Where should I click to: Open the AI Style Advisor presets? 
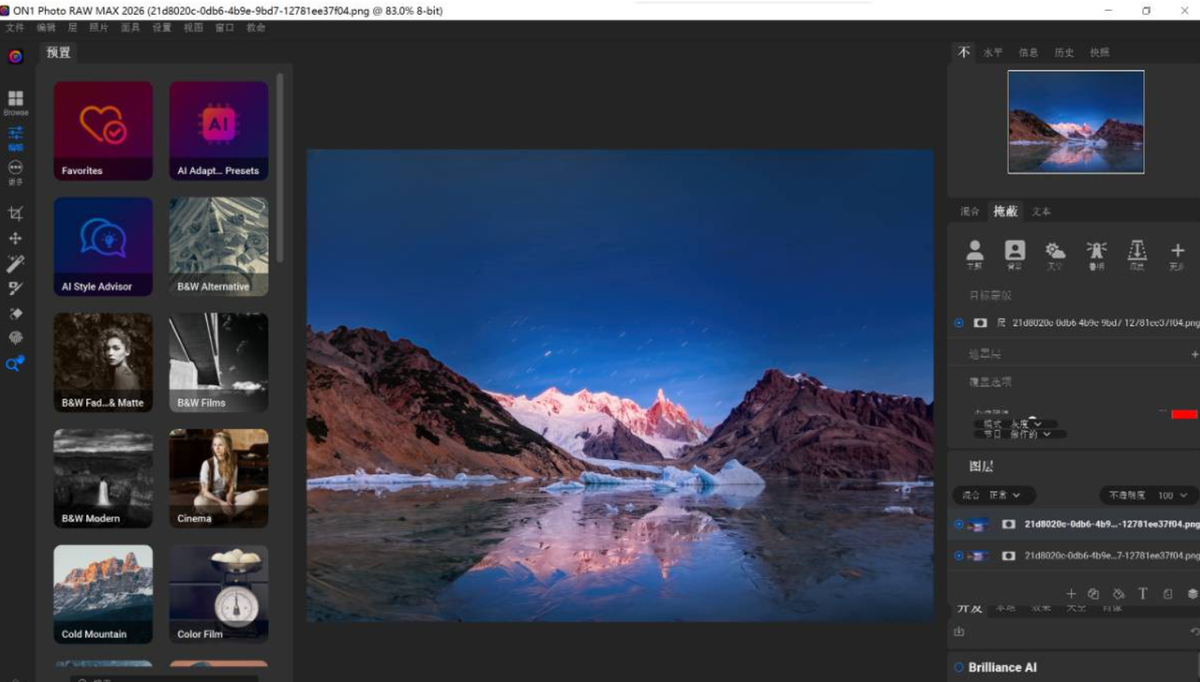click(x=103, y=246)
